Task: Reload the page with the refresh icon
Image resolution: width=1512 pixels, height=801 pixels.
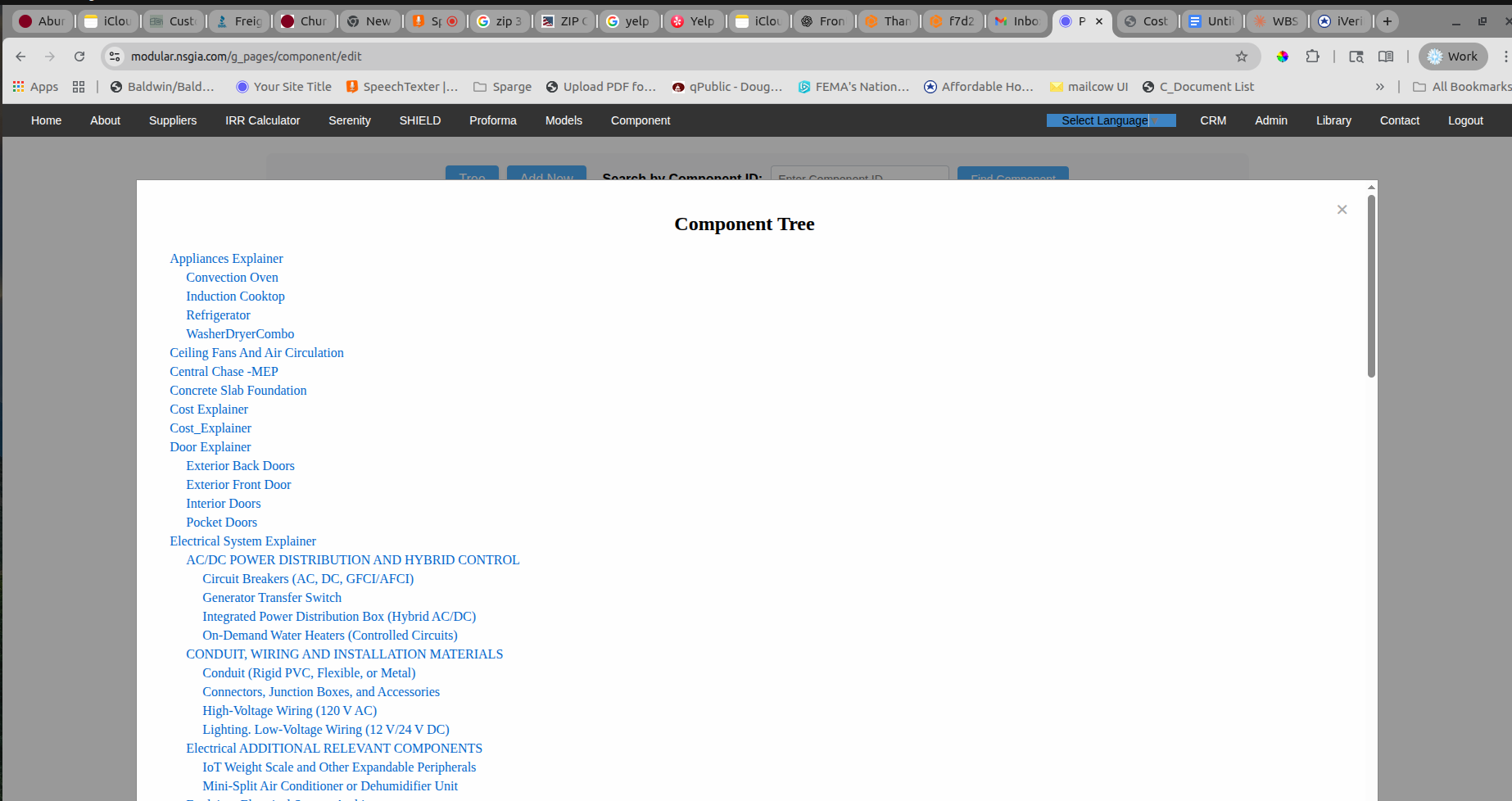Action: [79, 57]
